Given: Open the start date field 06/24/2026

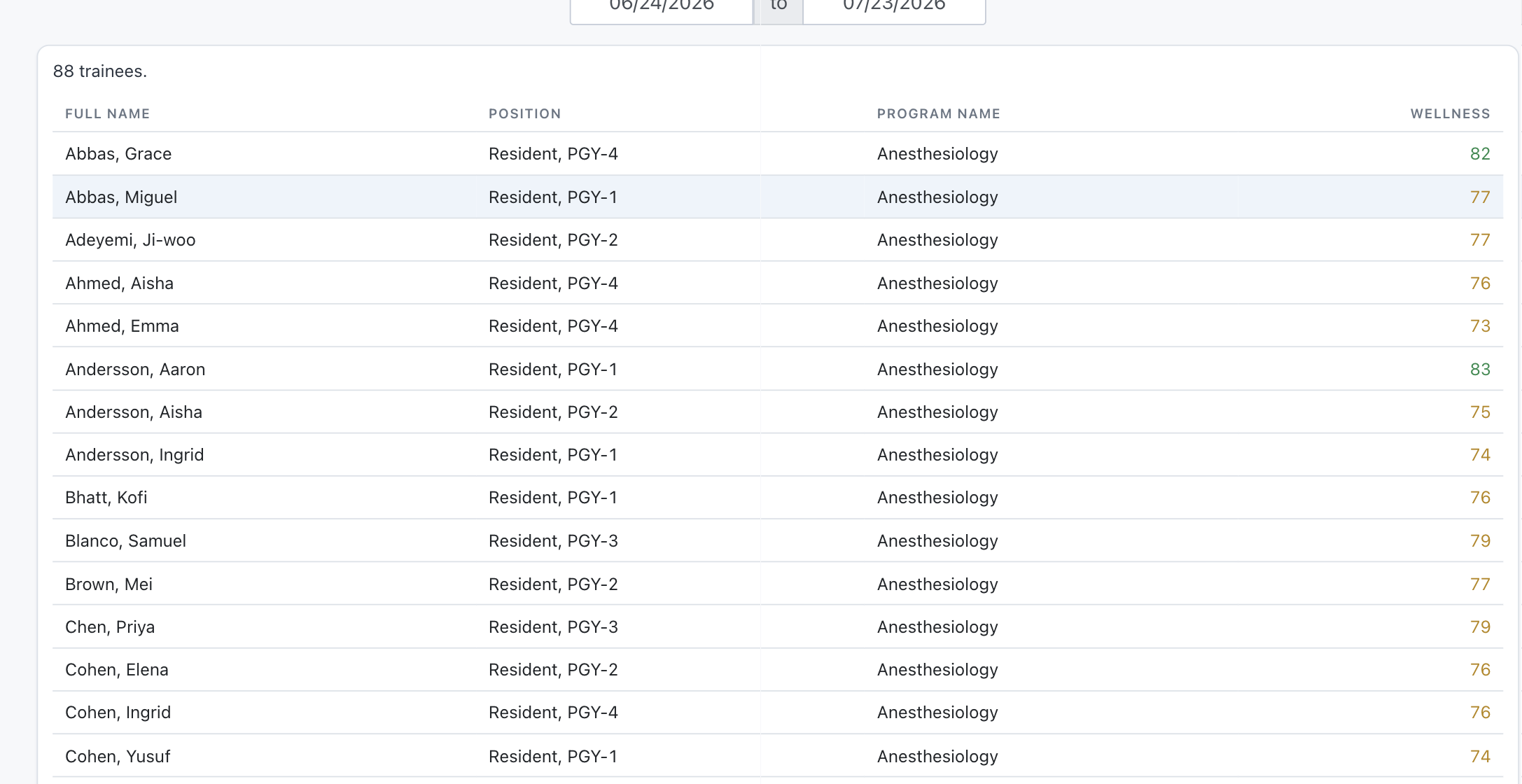Looking at the screenshot, I should [662, 8].
